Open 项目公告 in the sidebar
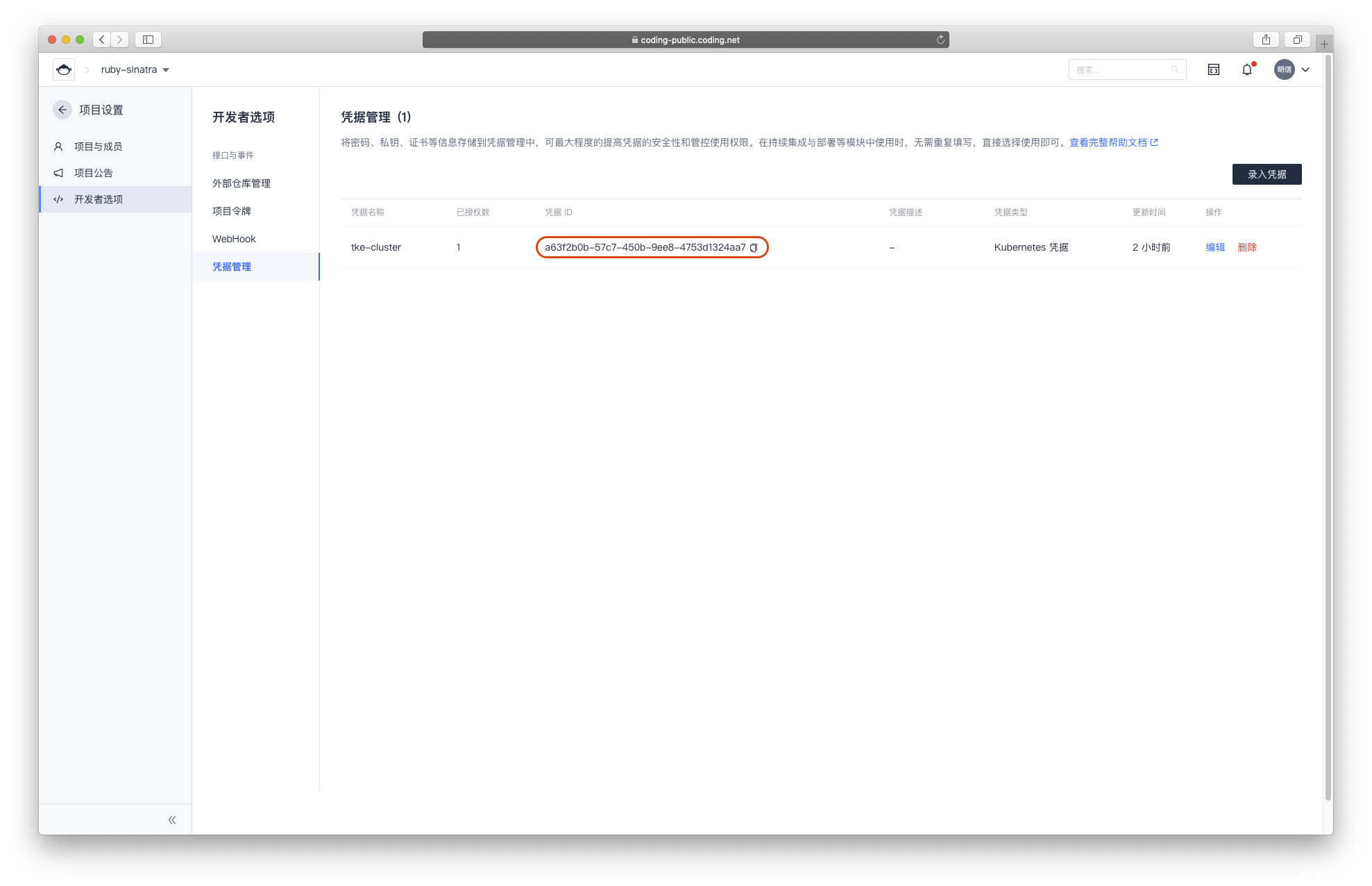Viewport: 1372px width, 886px height. pyautogui.click(x=93, y=173)
